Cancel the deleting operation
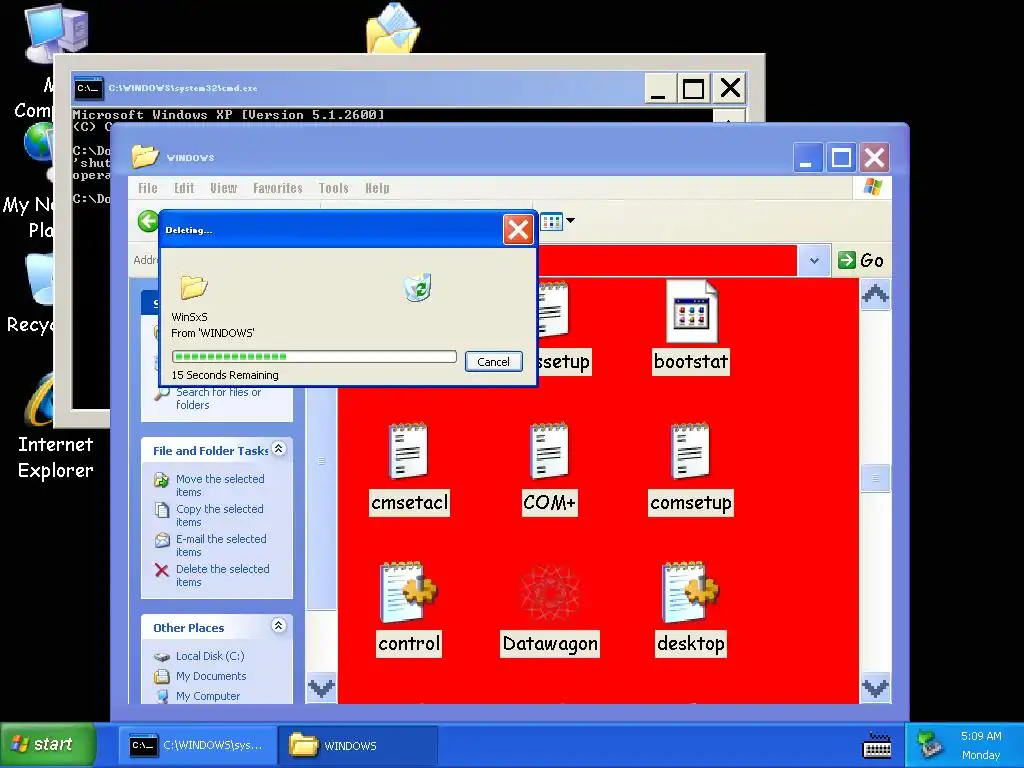 coord(493,362)
